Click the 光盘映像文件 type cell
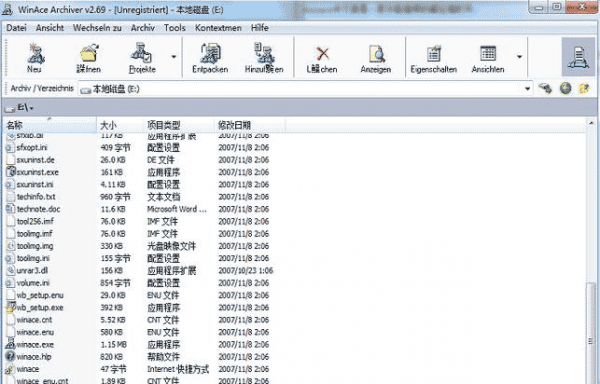The image size is (600, 384). pyautogui.click(x=171, y=246)
